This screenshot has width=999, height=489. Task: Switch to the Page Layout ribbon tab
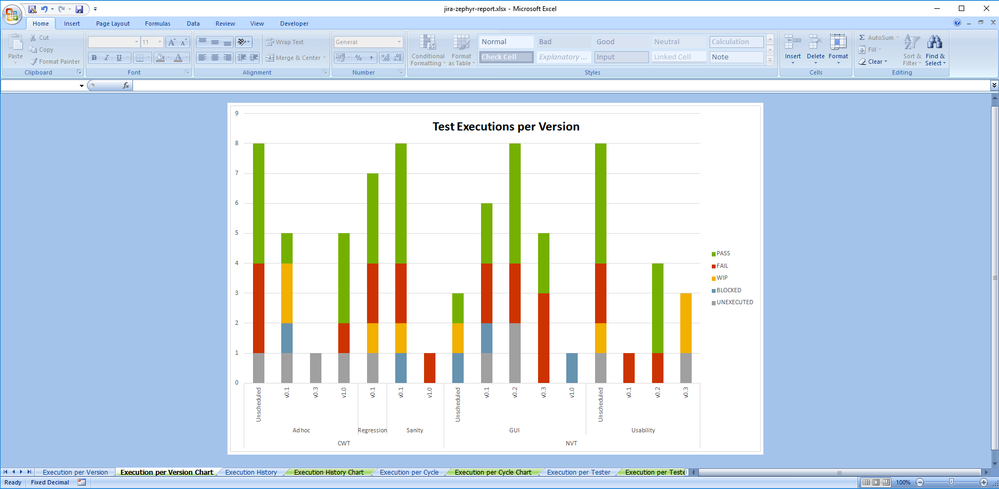pyautogui.click(x=112, y=23)
